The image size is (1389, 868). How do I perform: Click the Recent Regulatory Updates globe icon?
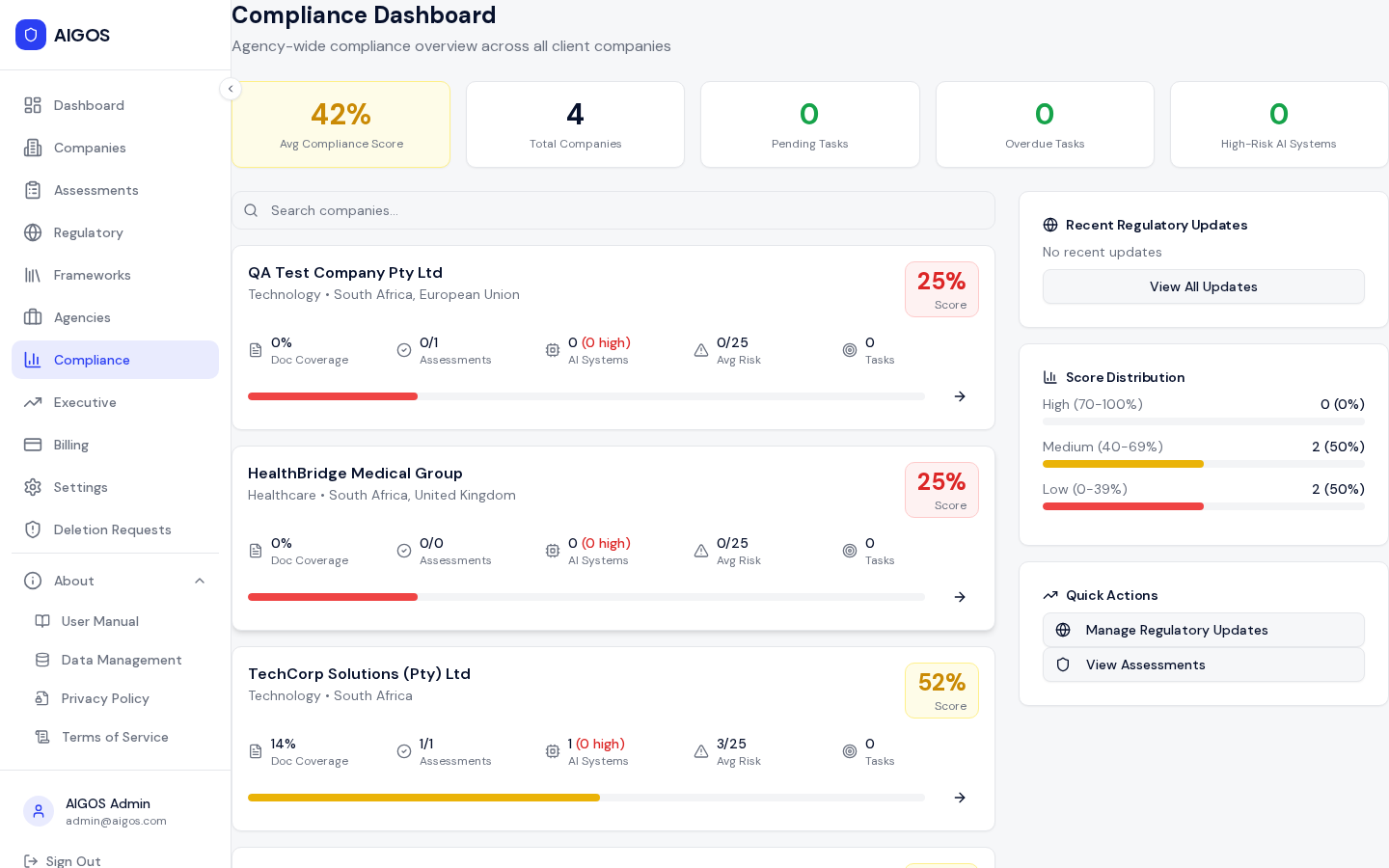(x=1050, y=225)
